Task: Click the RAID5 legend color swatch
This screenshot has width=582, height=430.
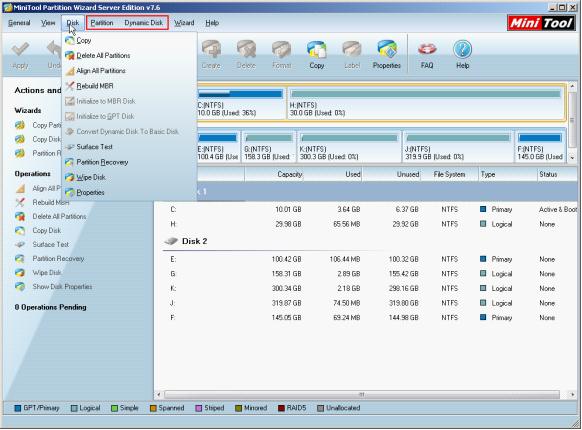Action: pos(281,408)
